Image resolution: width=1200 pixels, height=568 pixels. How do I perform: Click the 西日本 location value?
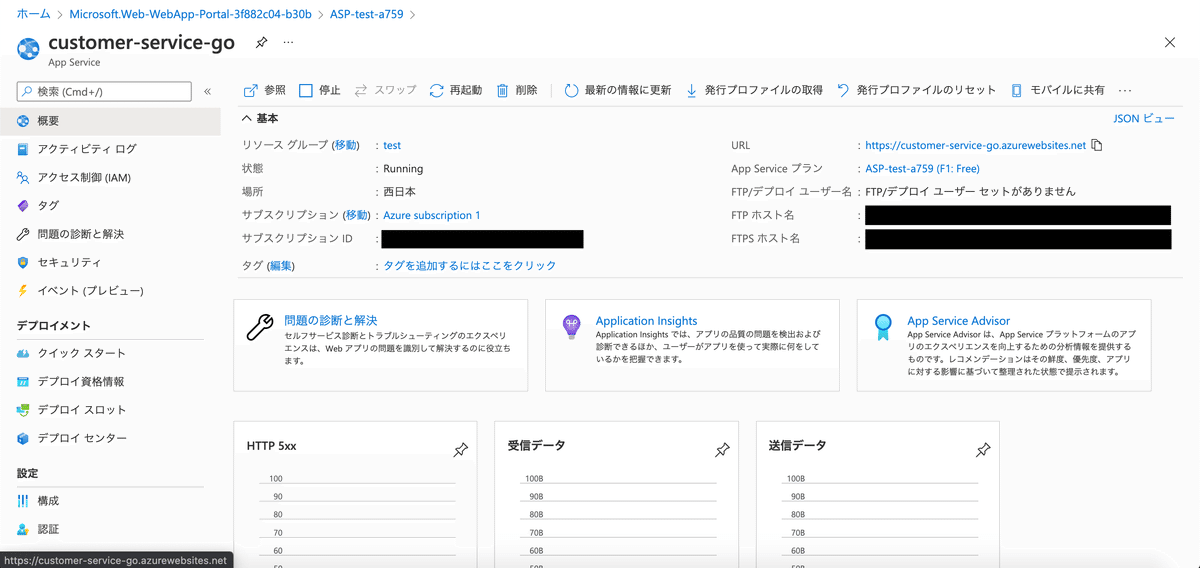pyautogui.click(x=400, y=192)
